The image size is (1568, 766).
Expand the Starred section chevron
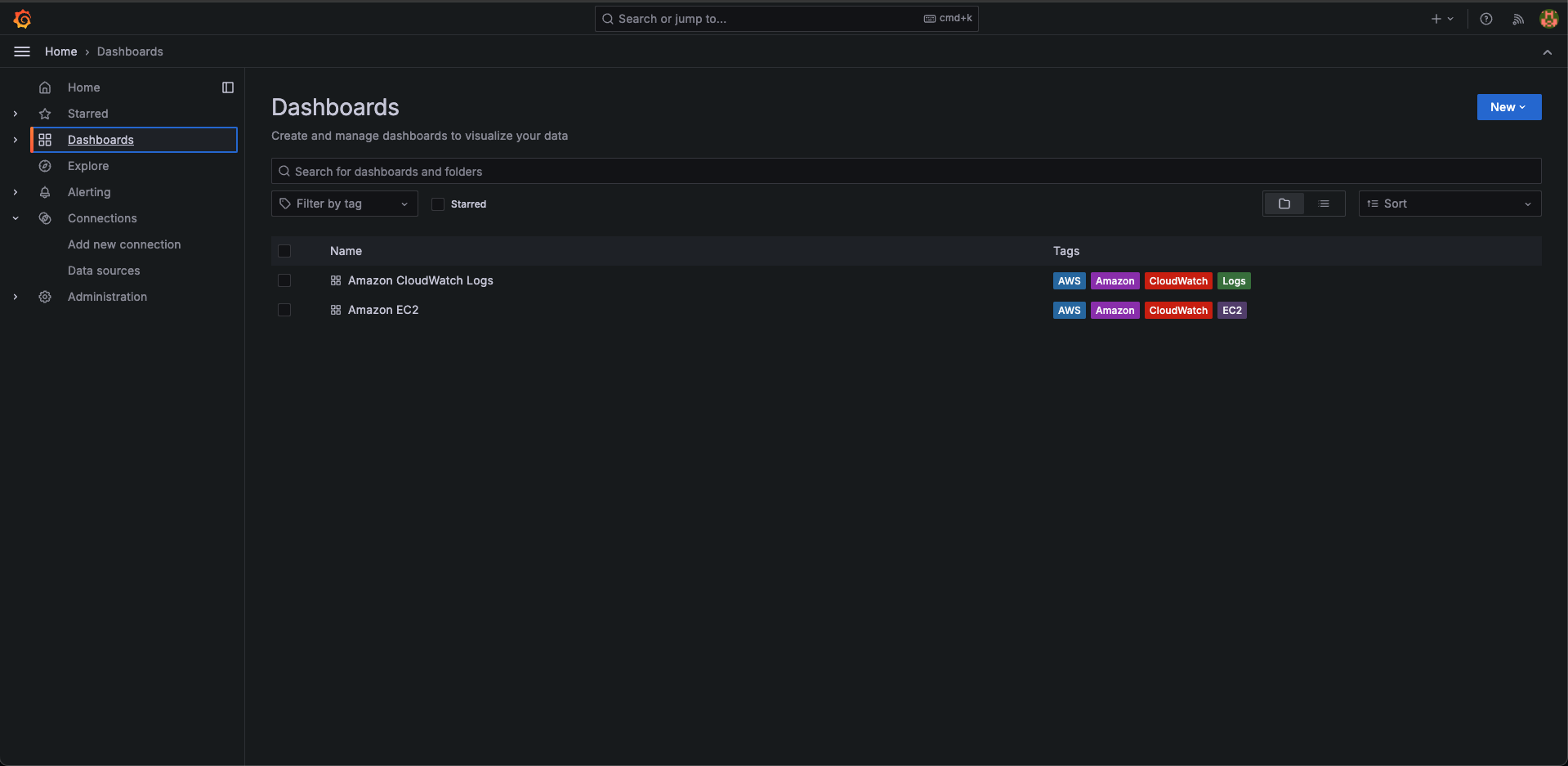tap(16, 114)
